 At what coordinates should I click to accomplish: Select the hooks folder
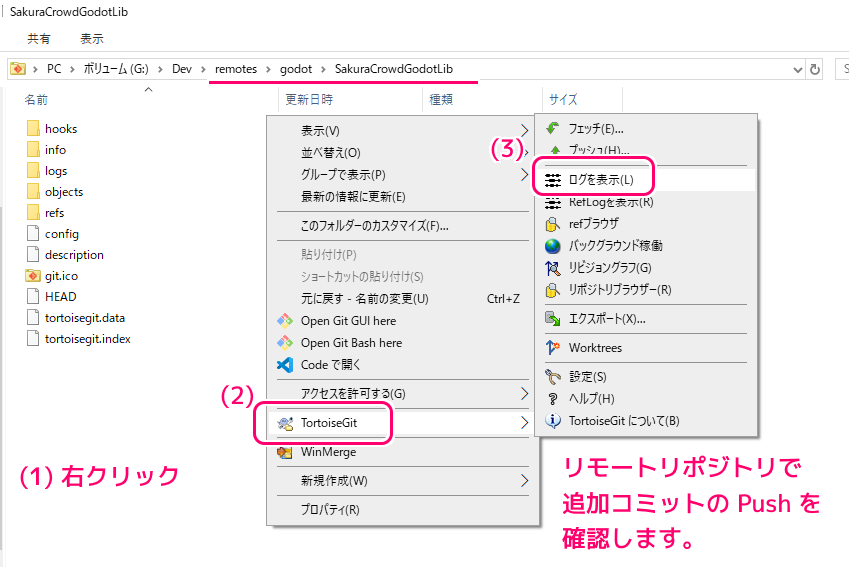(x=60, y=129)
